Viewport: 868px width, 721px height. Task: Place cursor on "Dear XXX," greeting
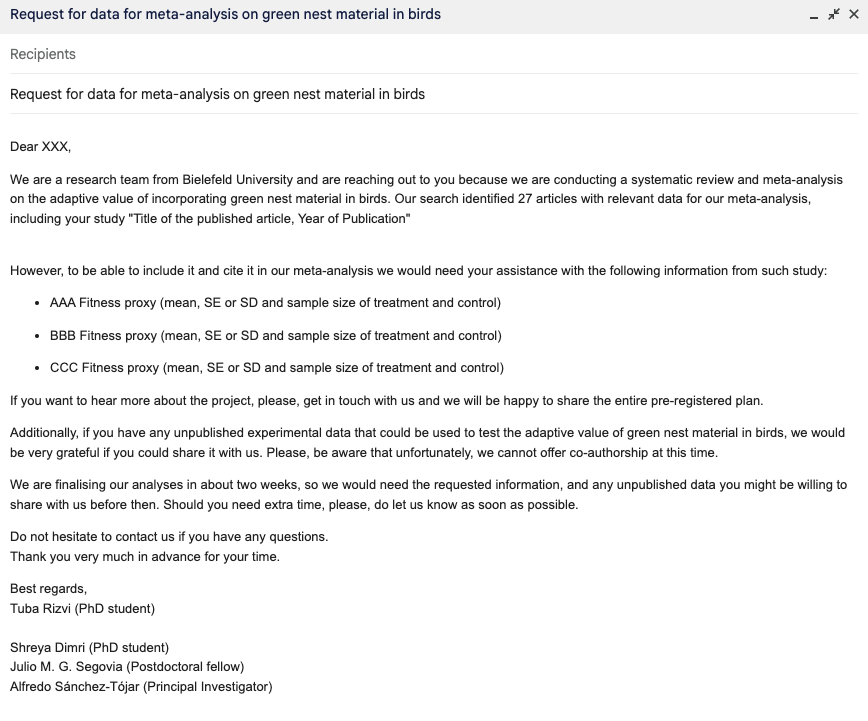click(x=41, y=146)
